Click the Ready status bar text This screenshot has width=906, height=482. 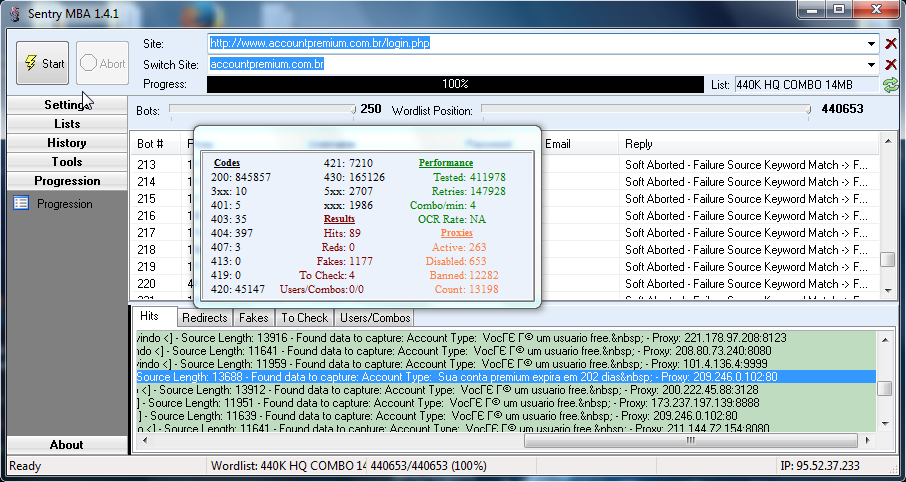click(x=25, y=466)
